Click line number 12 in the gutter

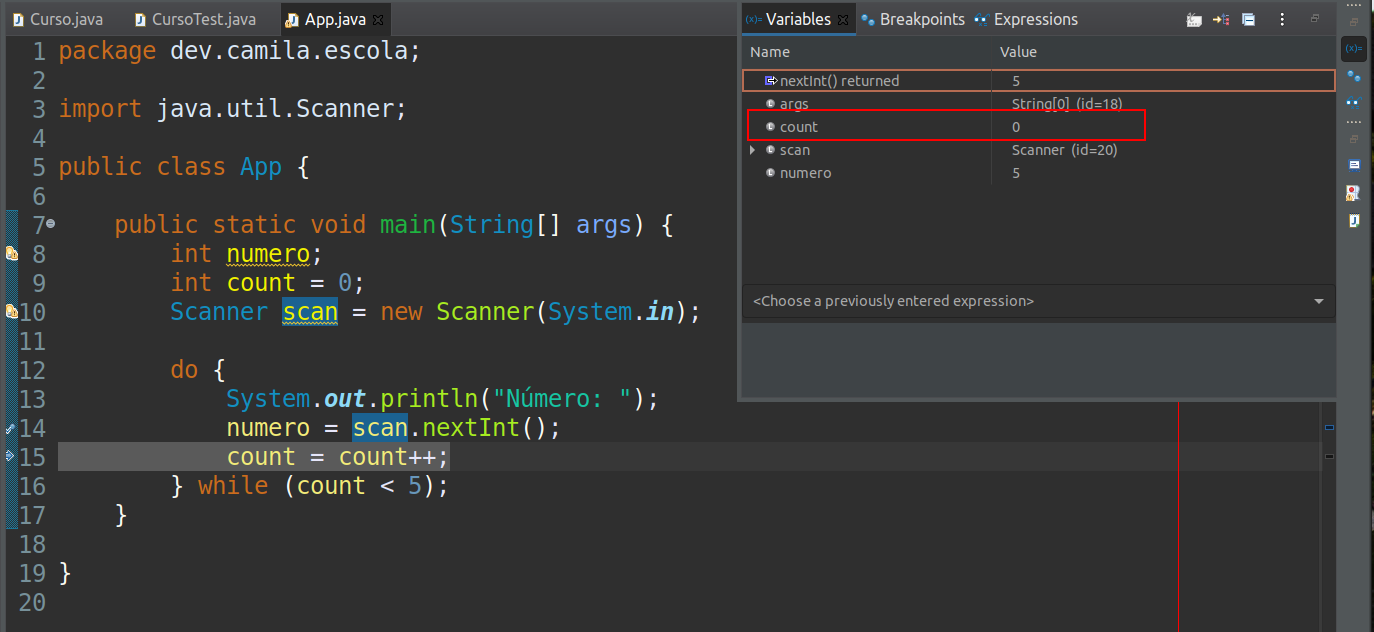point(33,370)
